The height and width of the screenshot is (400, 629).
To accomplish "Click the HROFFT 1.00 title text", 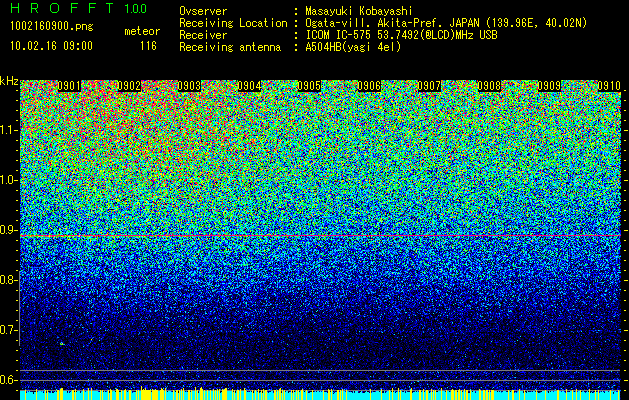I will pyautogui.click(x=78, y=8).
